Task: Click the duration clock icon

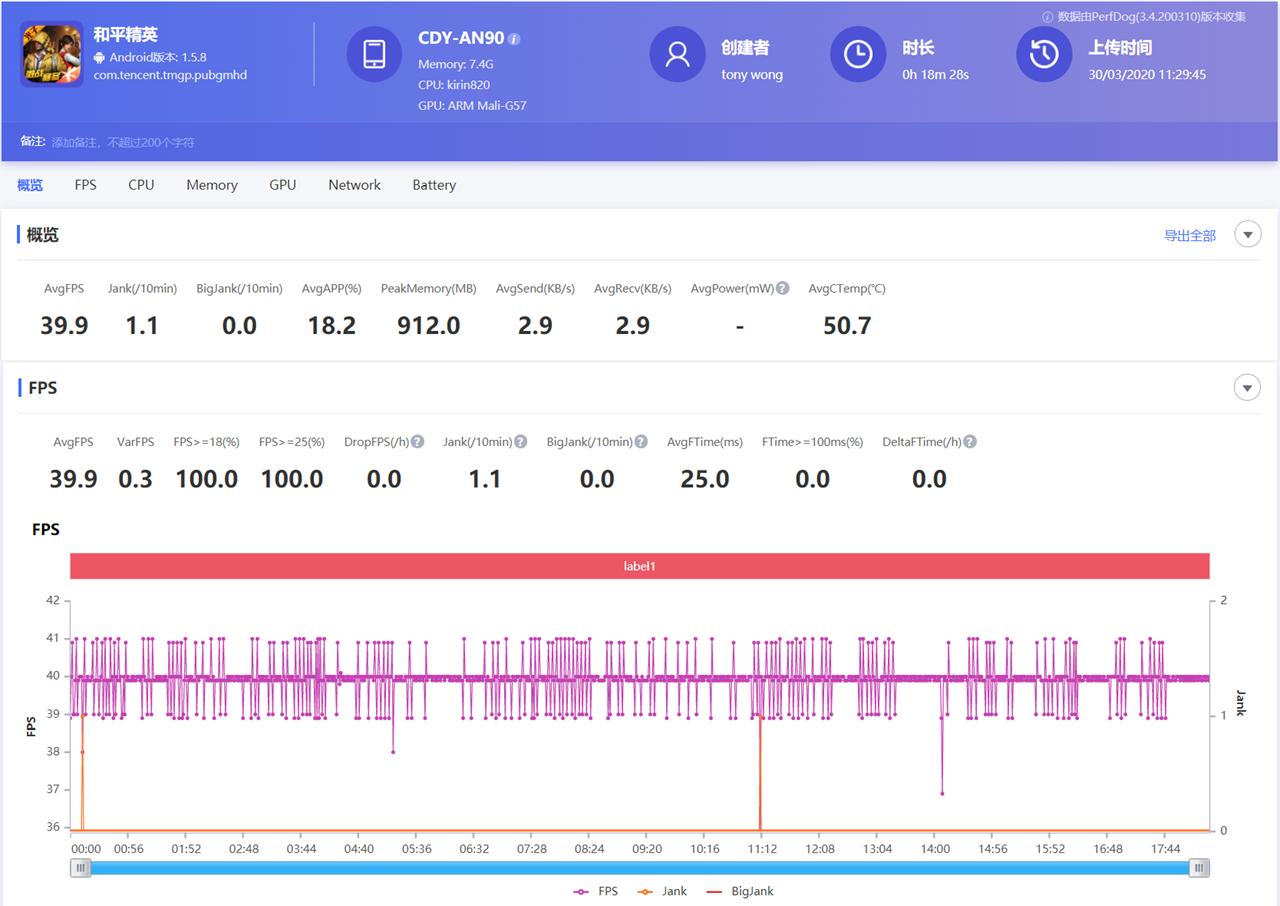Action: [858, 54]
